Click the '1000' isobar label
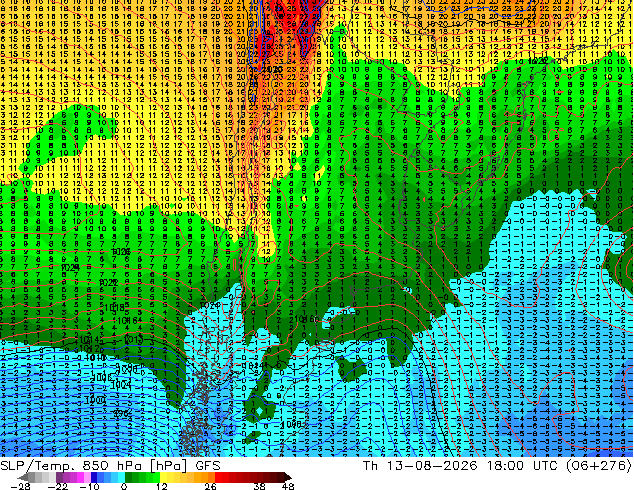This screenshot has height=490, width=634. coord(96,399)
